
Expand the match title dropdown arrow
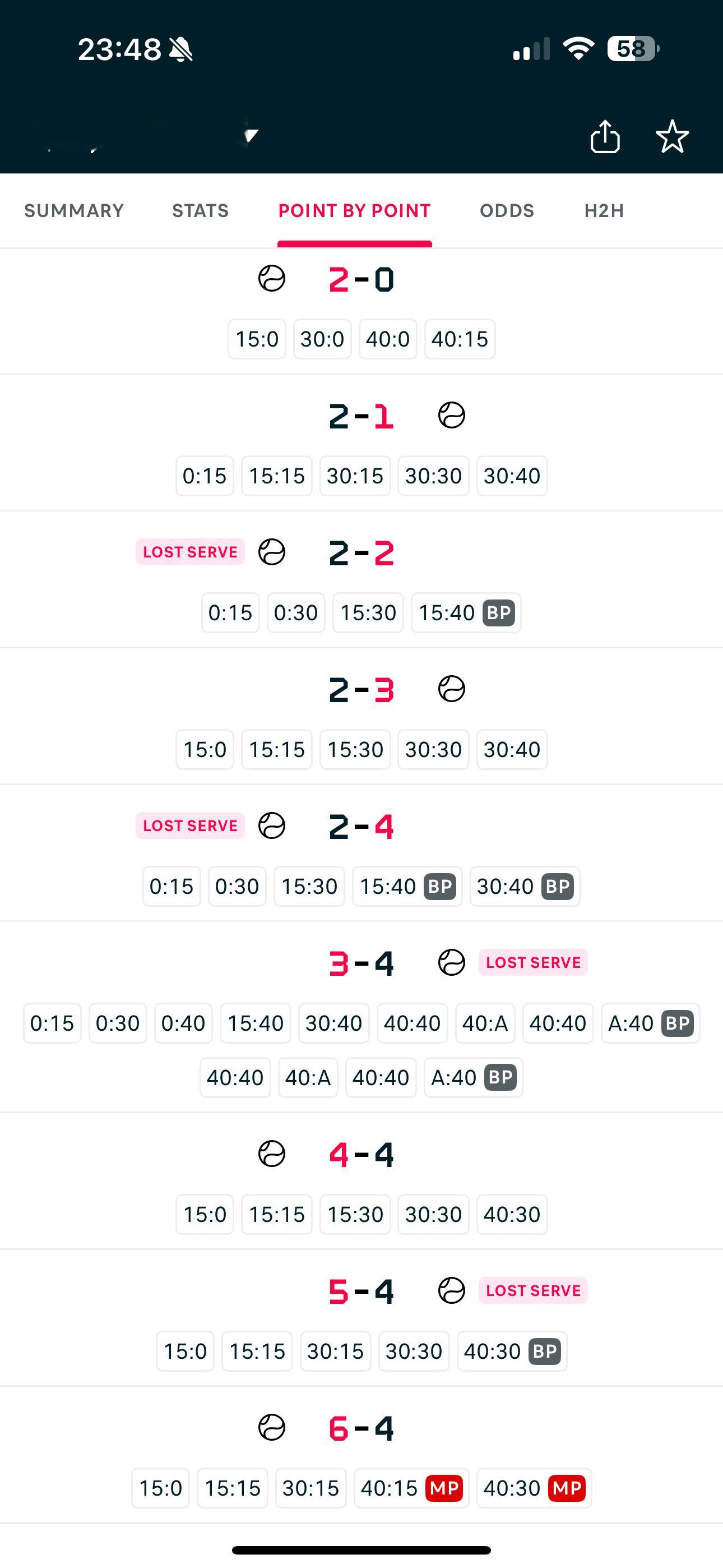[251, 135]
